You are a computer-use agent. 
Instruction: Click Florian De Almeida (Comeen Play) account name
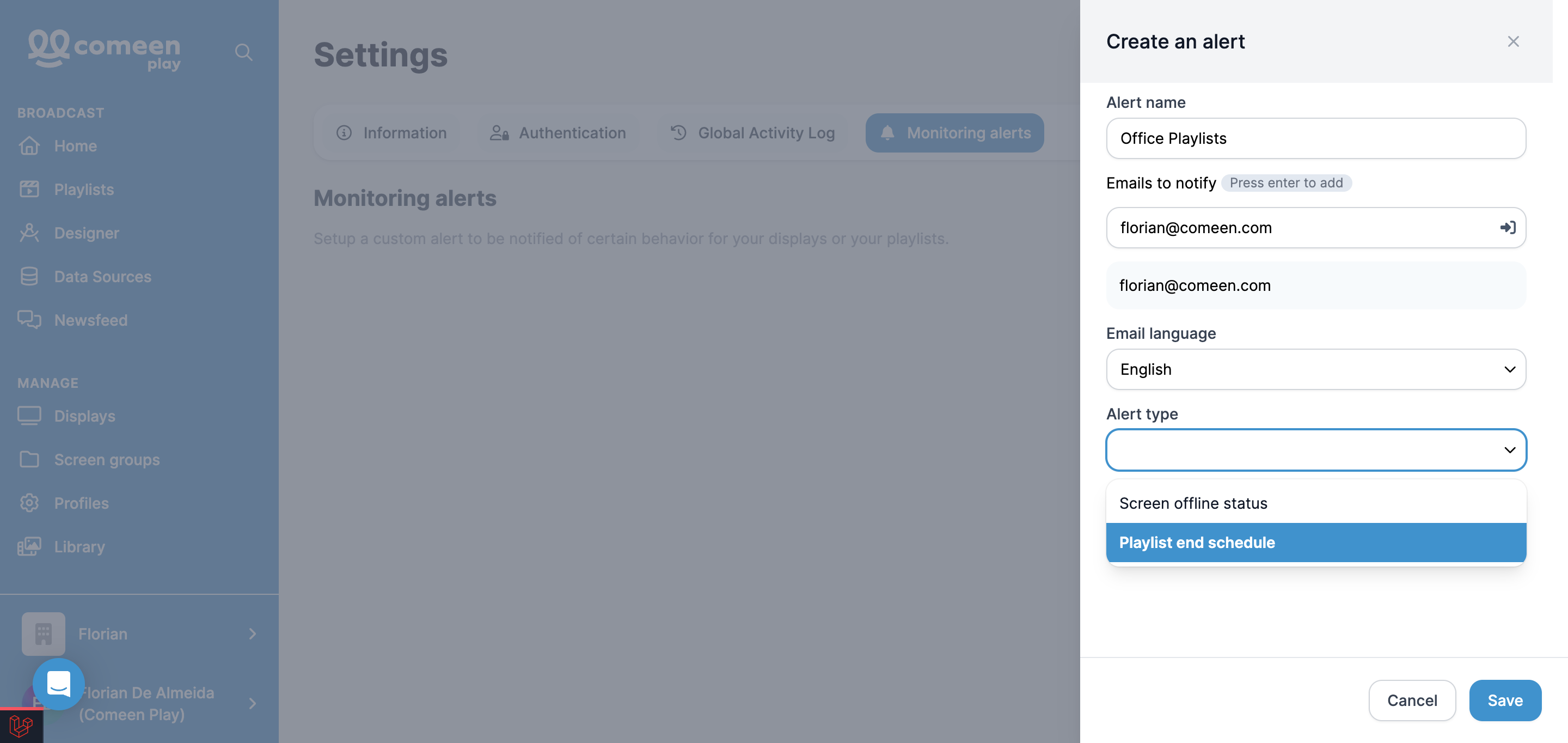tap(146, 703)
